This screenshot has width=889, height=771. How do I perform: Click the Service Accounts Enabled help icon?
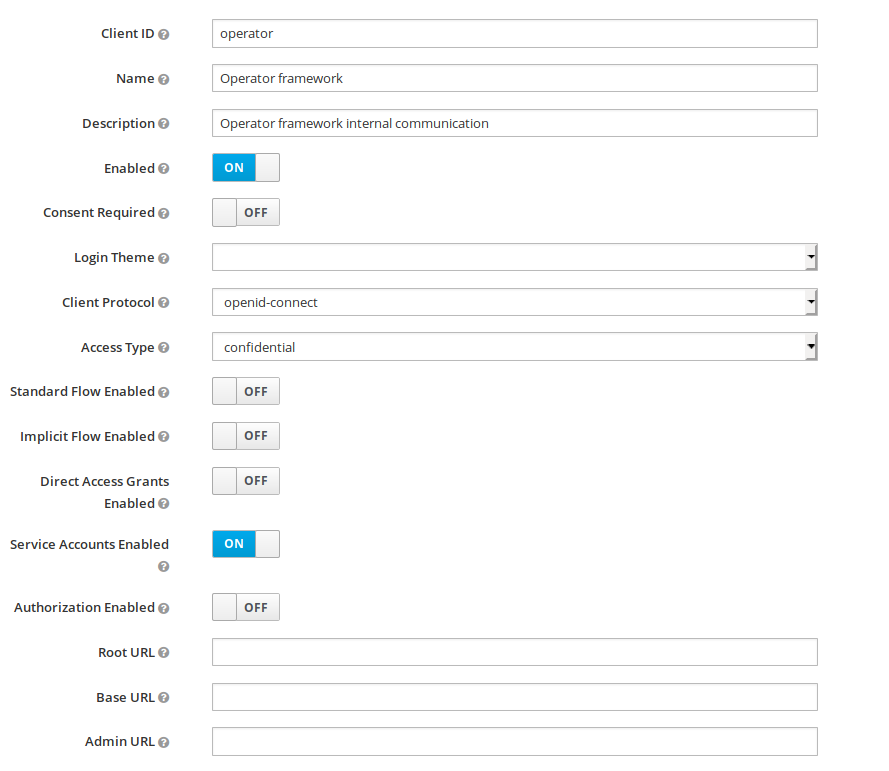click(164, 567)
